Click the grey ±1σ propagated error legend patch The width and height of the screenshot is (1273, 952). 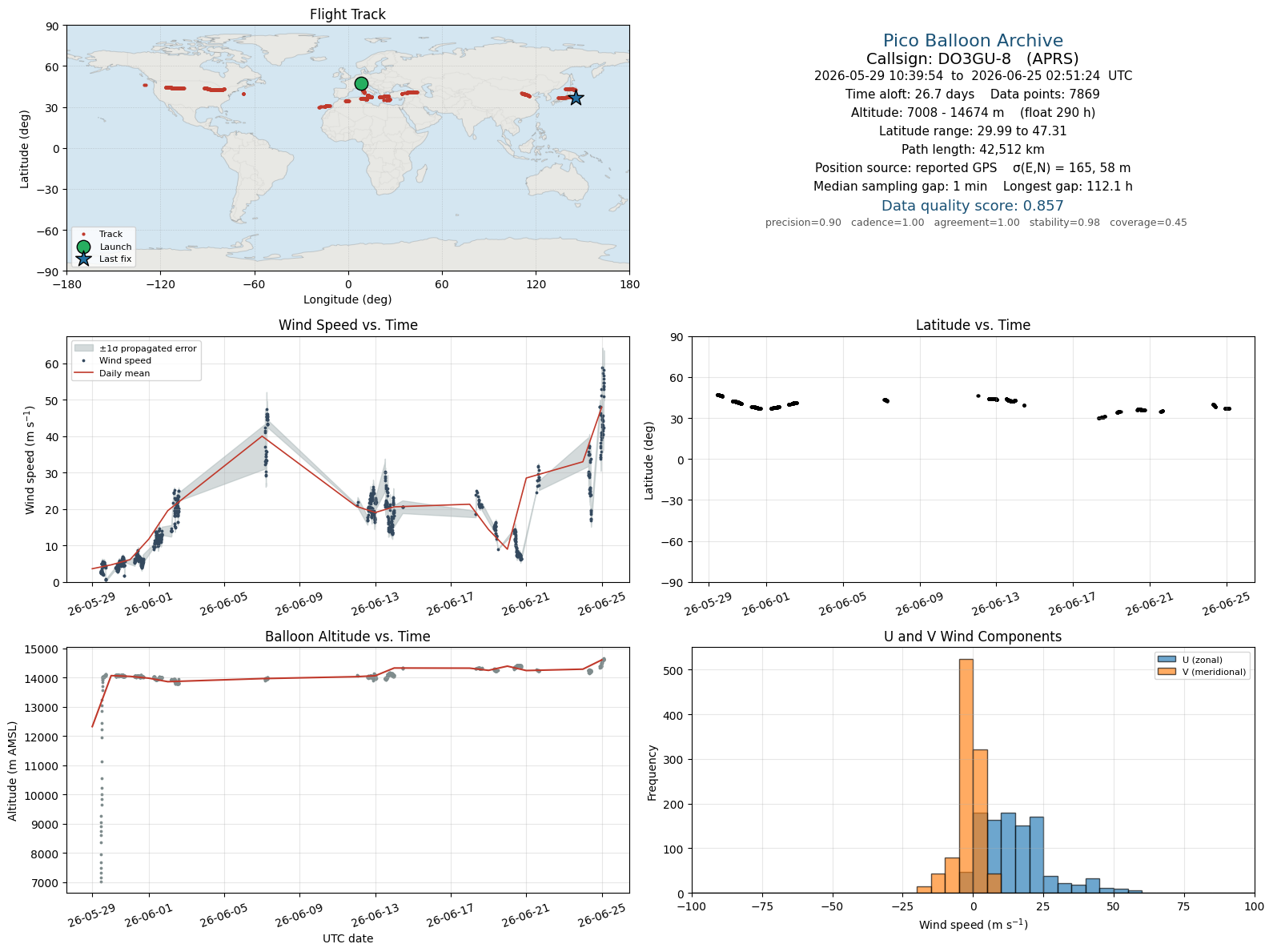tap(83, 348)
